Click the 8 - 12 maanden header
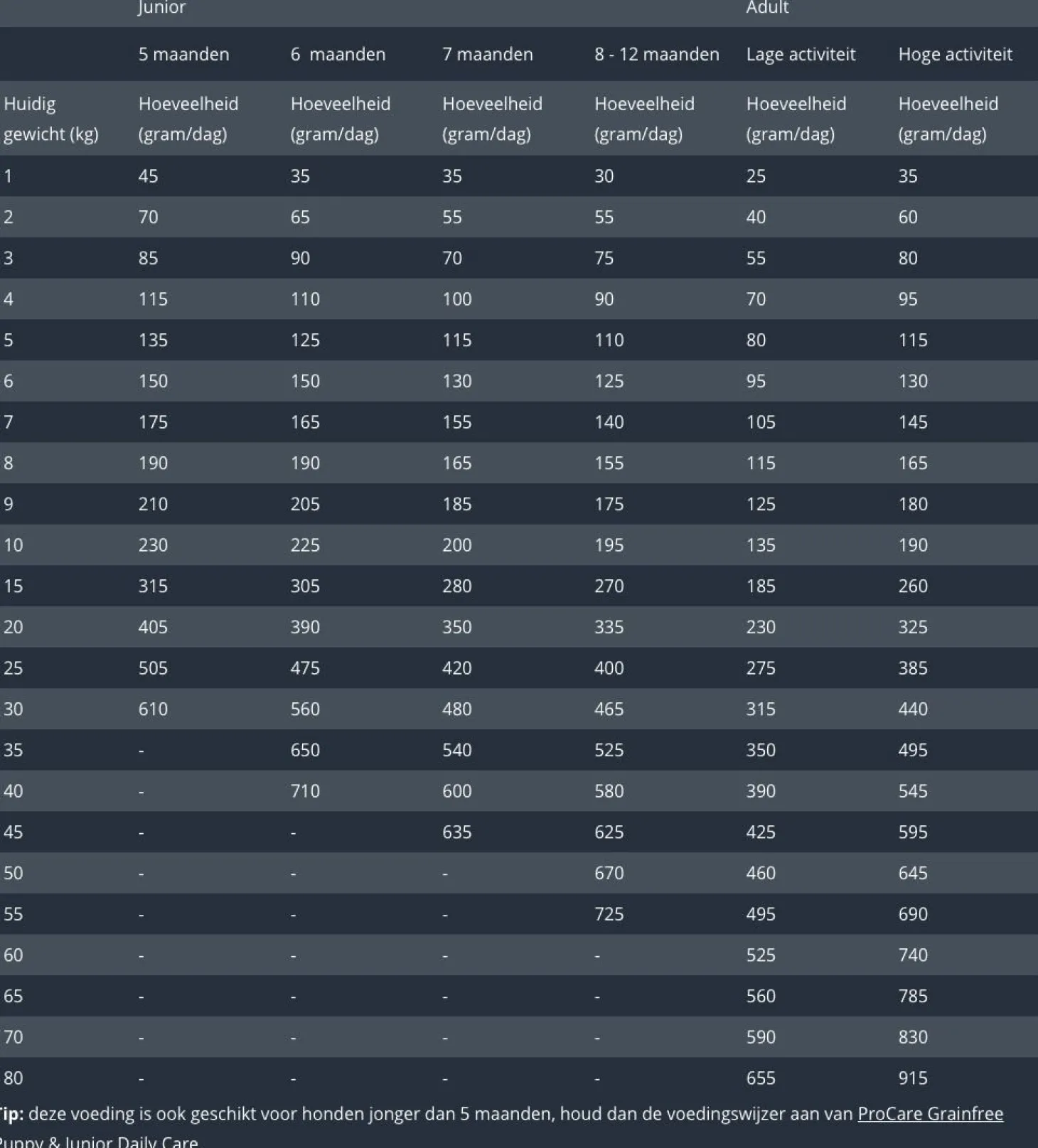Viewport: 1038px width, 1148px height. [x=656, y=54]
